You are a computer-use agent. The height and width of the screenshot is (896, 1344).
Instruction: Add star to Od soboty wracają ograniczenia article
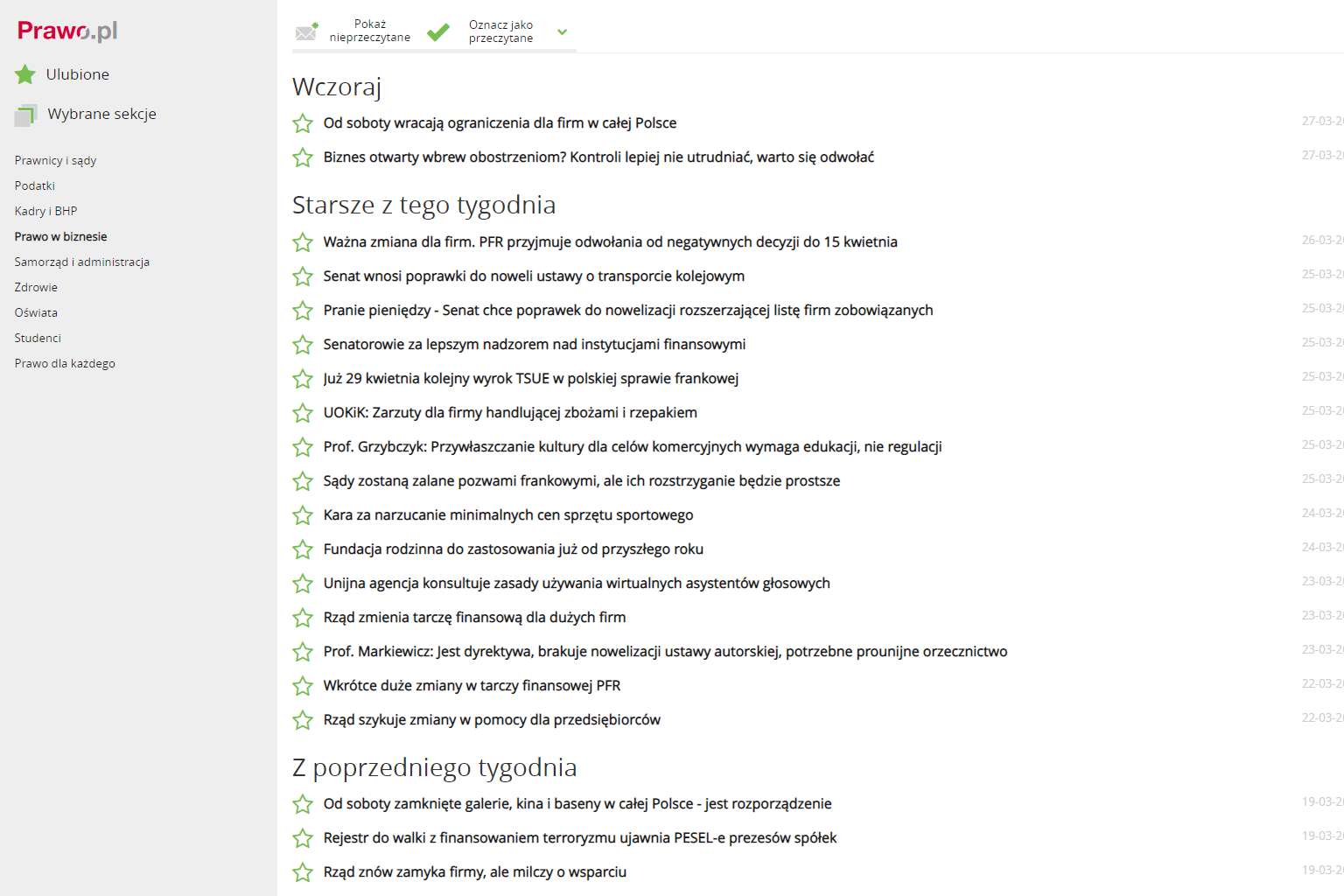pyautogui.click(x=303, y=123)
